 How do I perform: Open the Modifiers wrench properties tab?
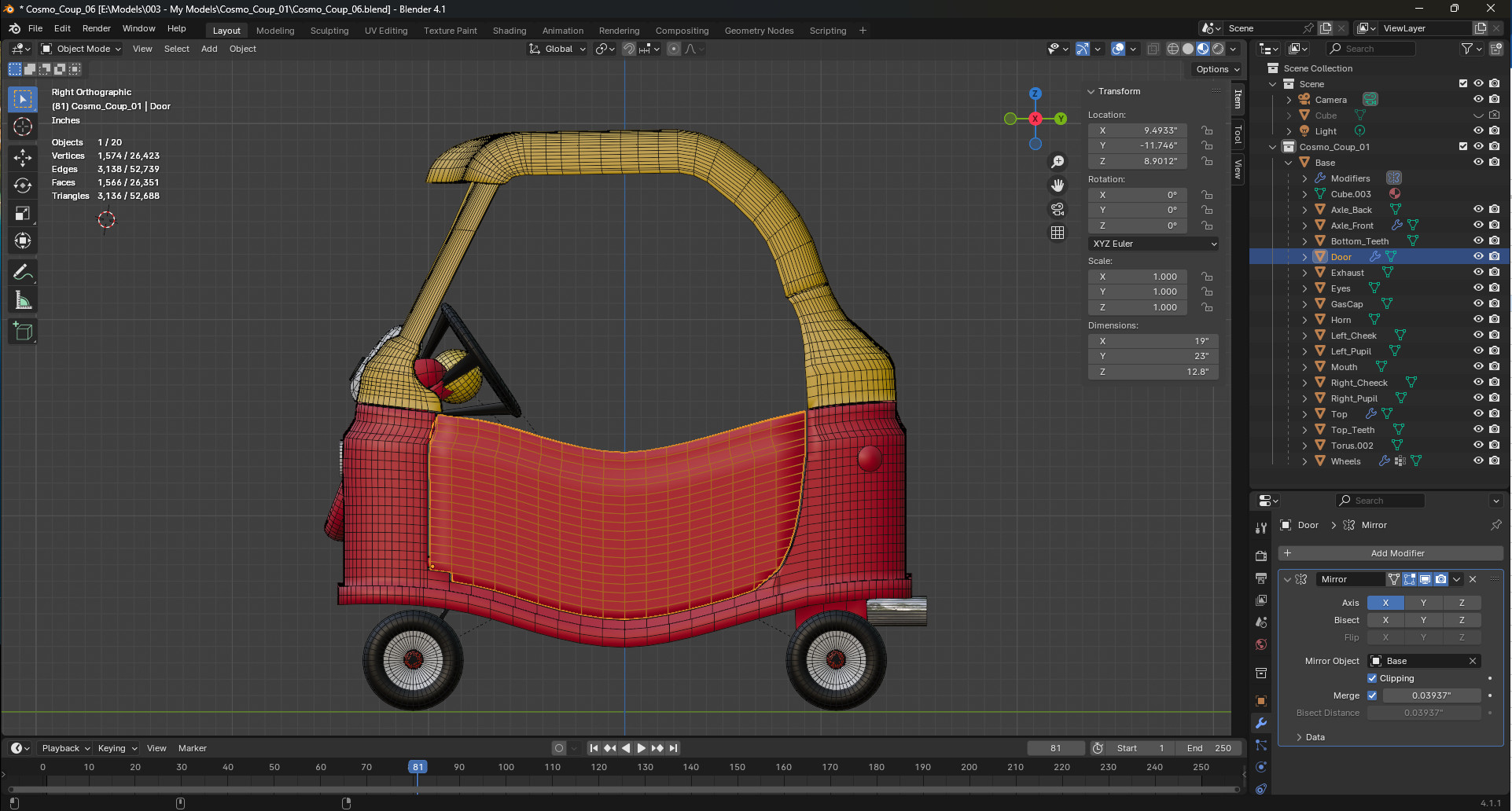(1261, 723)
